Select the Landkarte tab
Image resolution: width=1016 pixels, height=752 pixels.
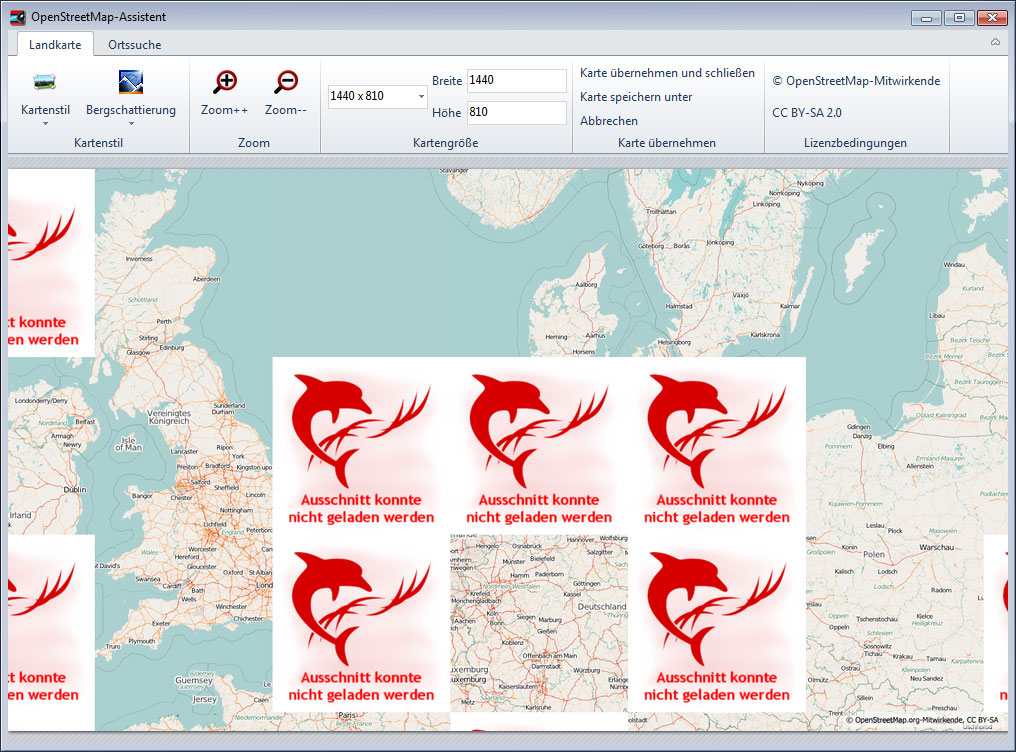click(x=55, y=44)
